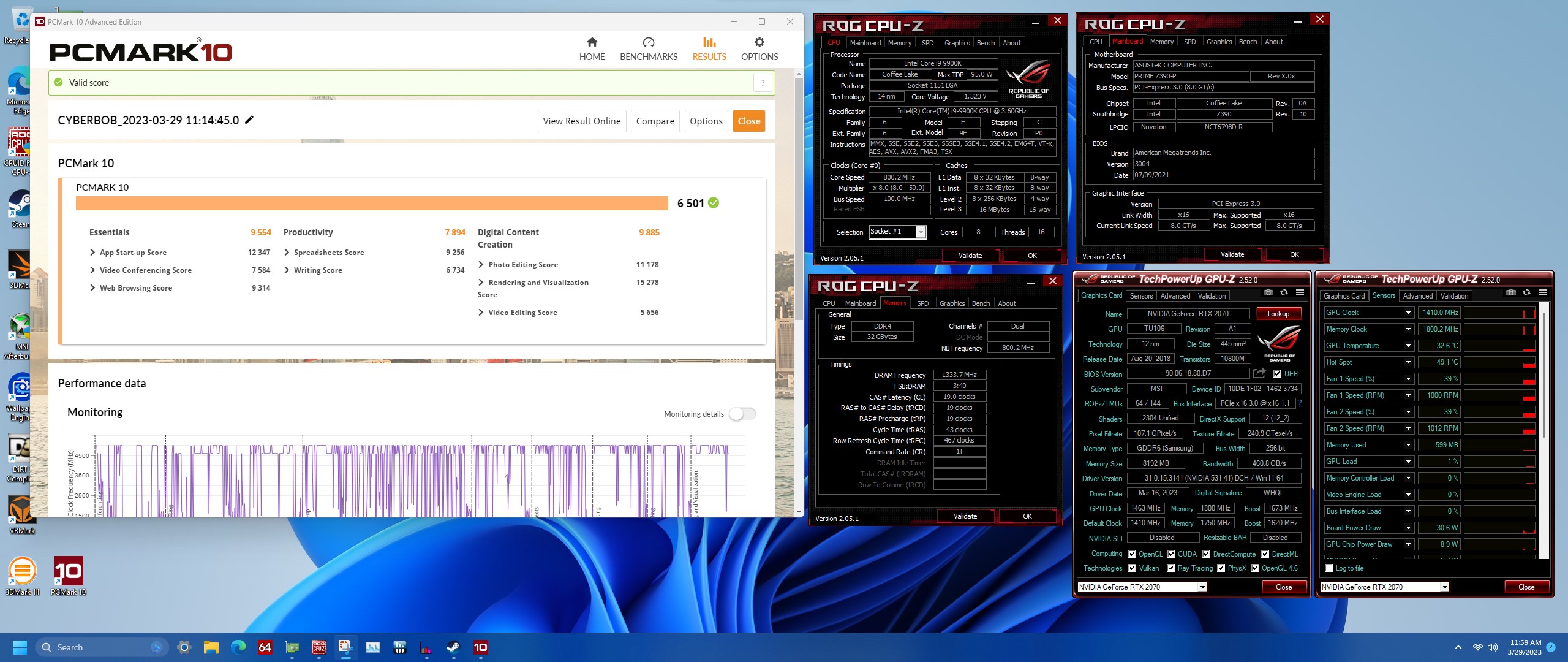Click OK in CPU-Z Mainboard window

tap(1294, 254)
